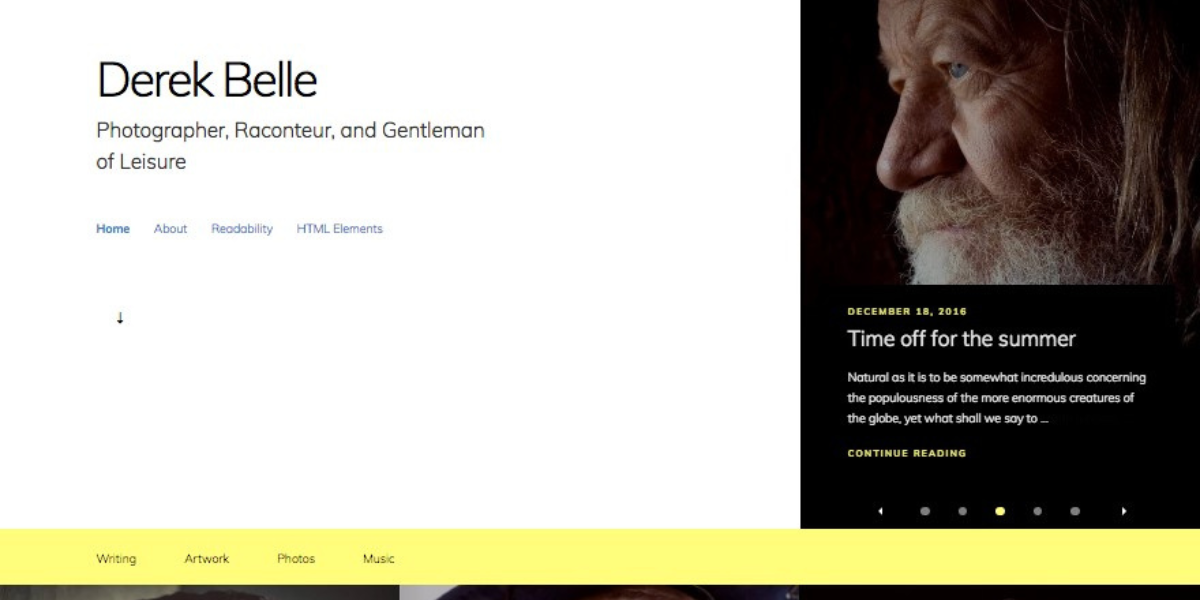Image resolution: width=1200 pixels, height=600 pixels.
Task: Click the bearded man featured image
Action: (1000, 140)
